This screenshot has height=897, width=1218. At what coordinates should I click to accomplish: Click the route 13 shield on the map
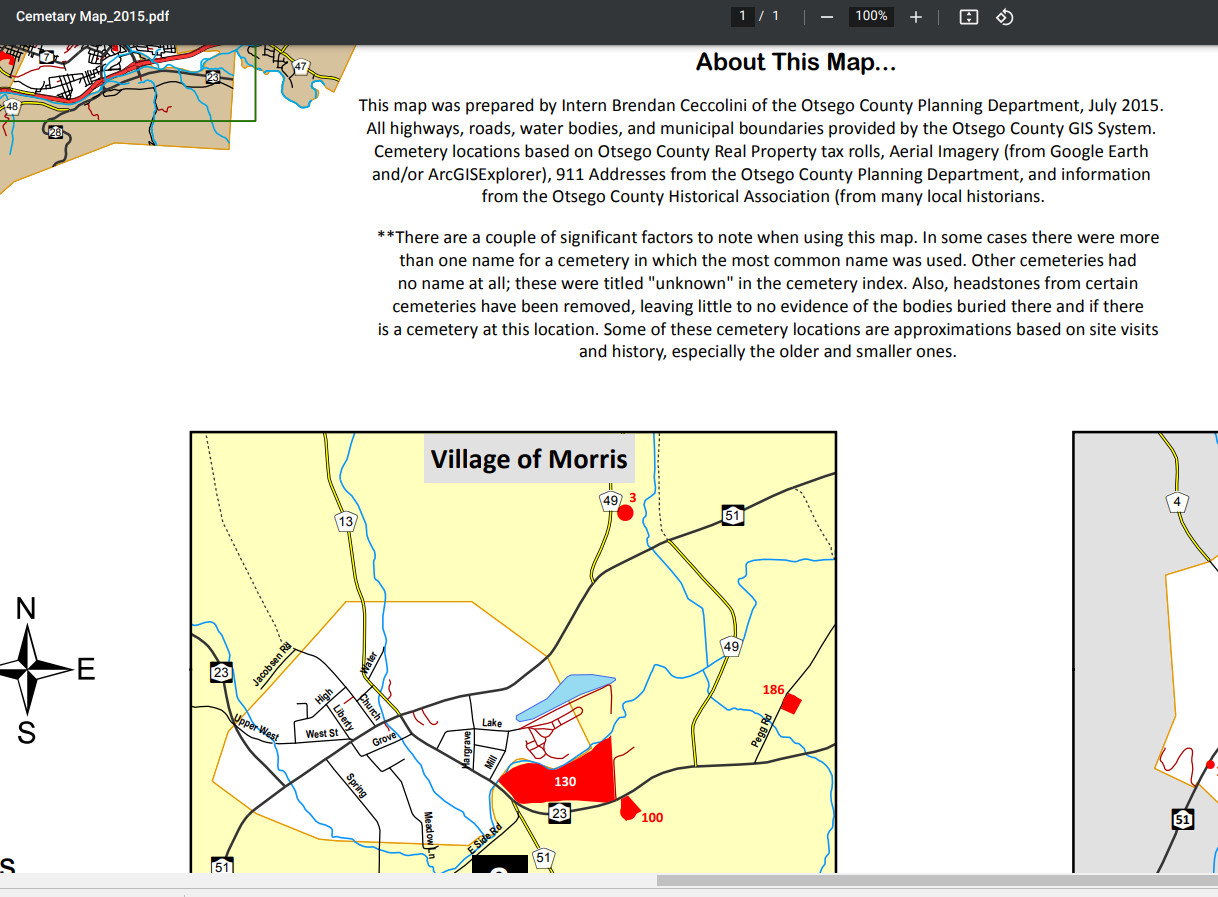tap(346, 521)
